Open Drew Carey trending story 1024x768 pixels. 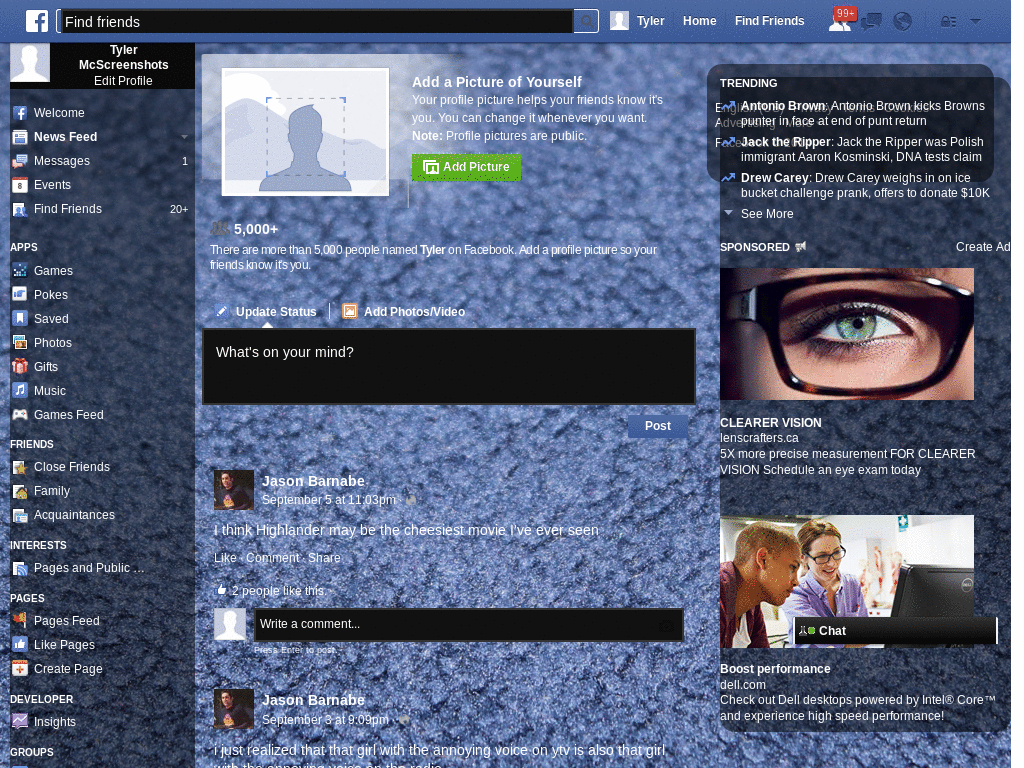[x=865, y=185]
